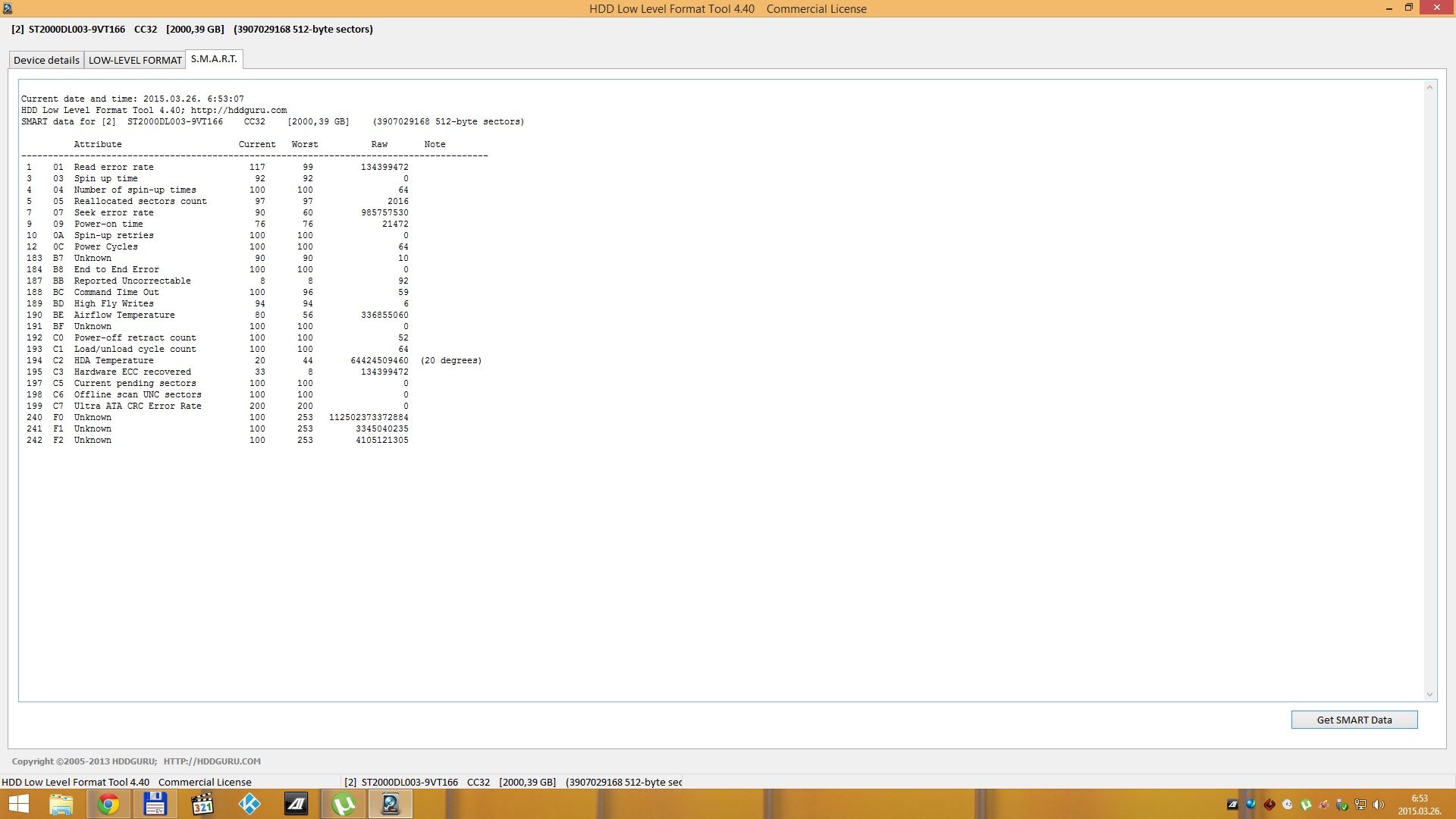Open the black AI logo taskbar app

coord(297,804)
